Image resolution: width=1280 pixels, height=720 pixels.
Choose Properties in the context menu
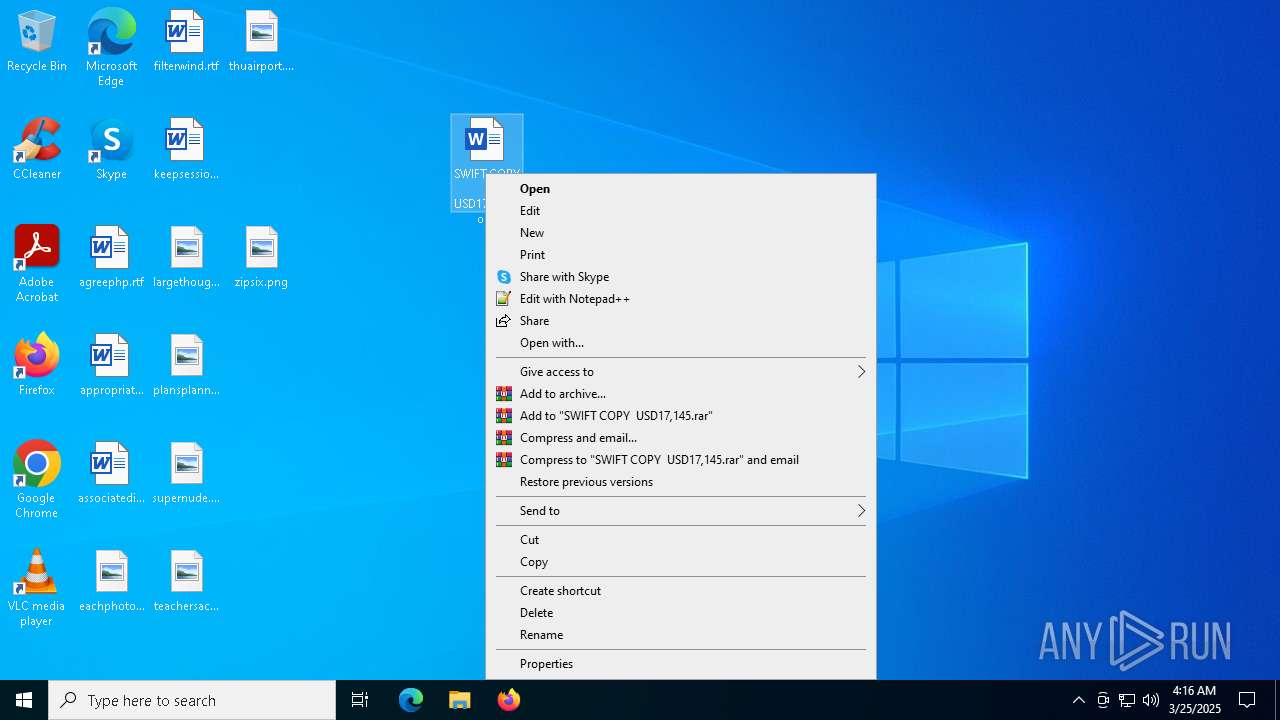tap(681, 664)
